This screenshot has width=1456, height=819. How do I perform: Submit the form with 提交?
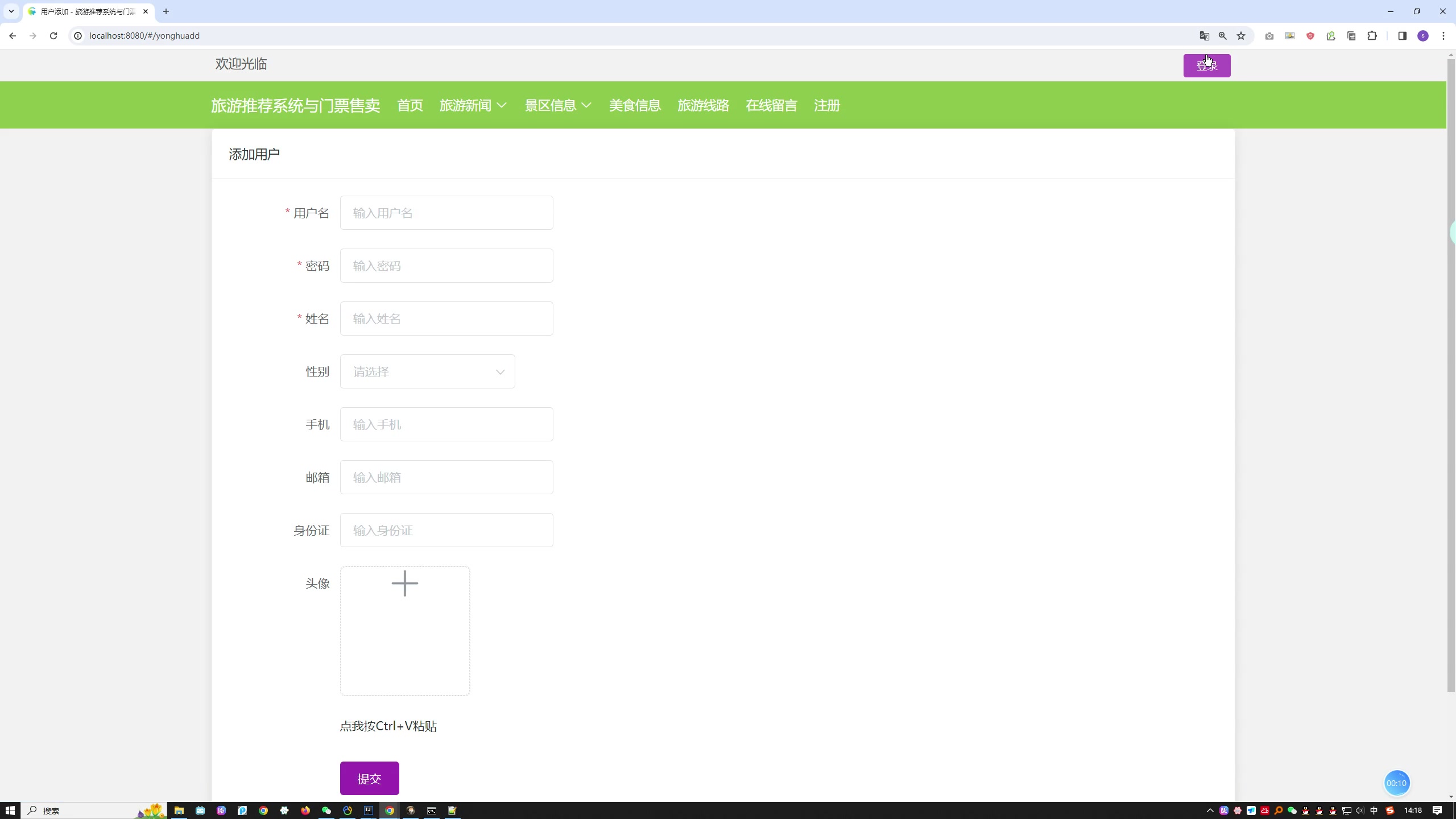pyautogui.click(x=370, y=779)
